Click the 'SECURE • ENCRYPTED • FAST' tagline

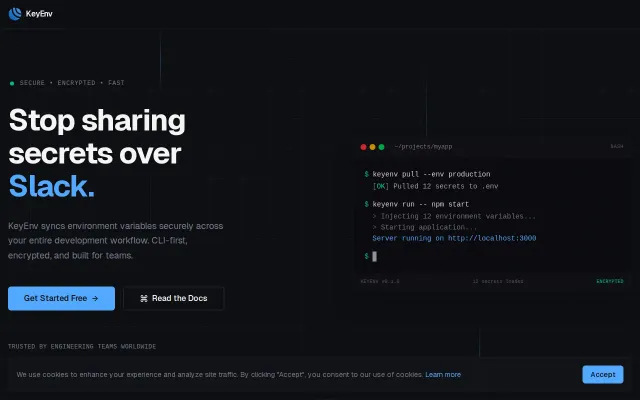[x=72, y=83]
